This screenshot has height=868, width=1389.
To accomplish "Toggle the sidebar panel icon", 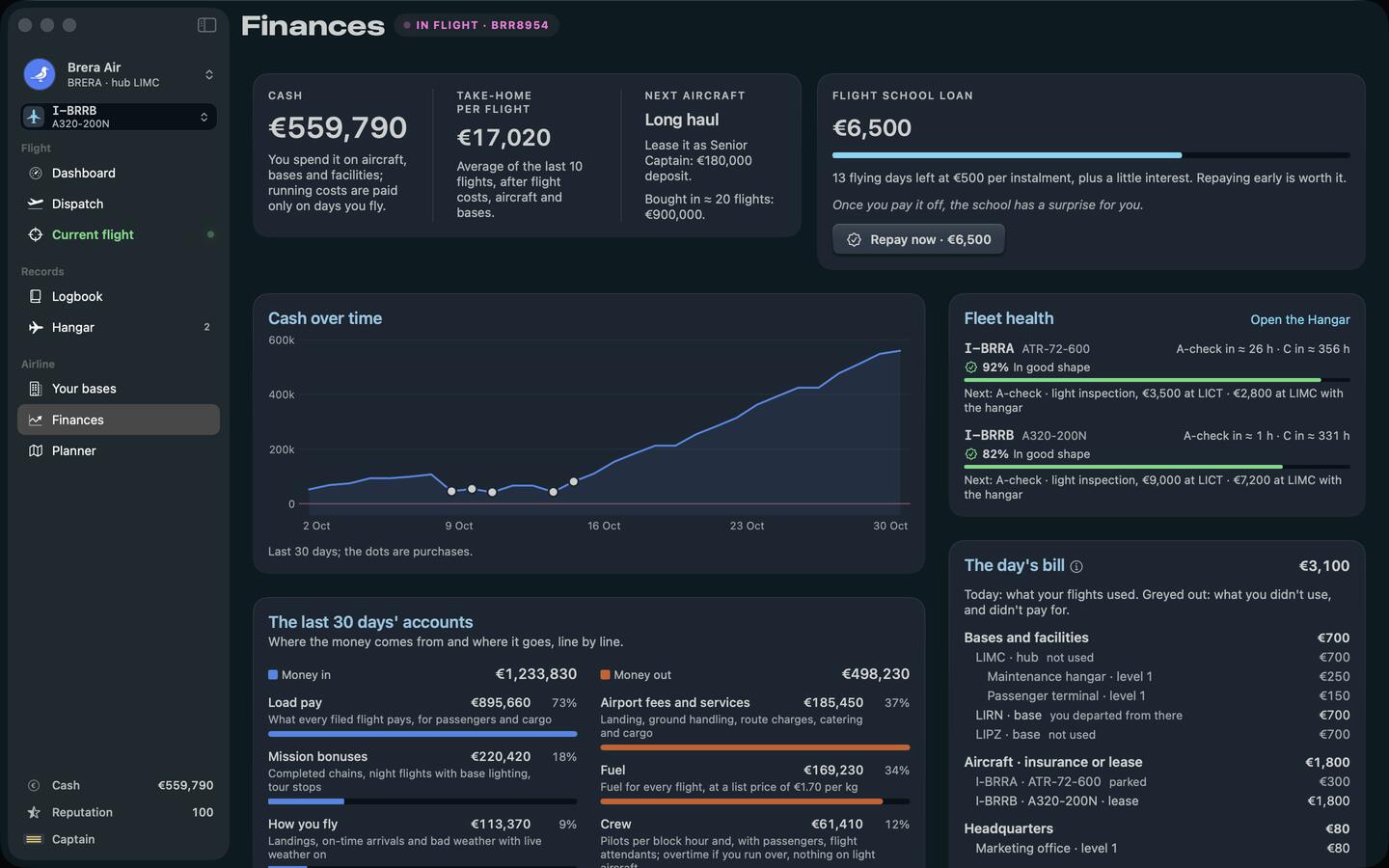I will [x=206, y=25].
